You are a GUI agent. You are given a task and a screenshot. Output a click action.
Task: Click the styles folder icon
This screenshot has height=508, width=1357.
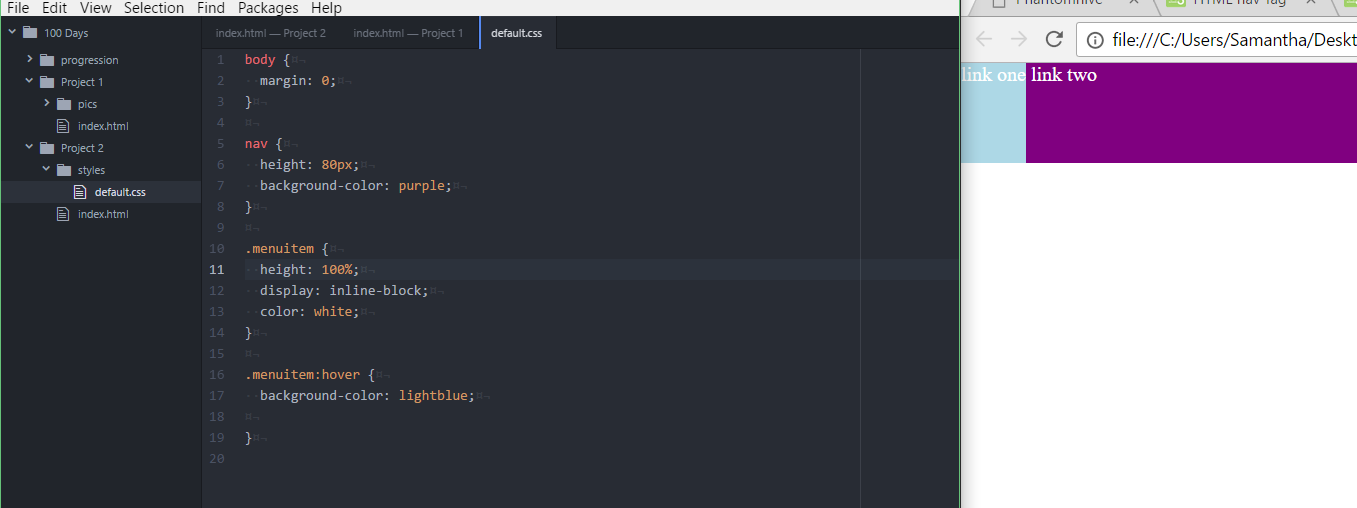pos(64,170)
